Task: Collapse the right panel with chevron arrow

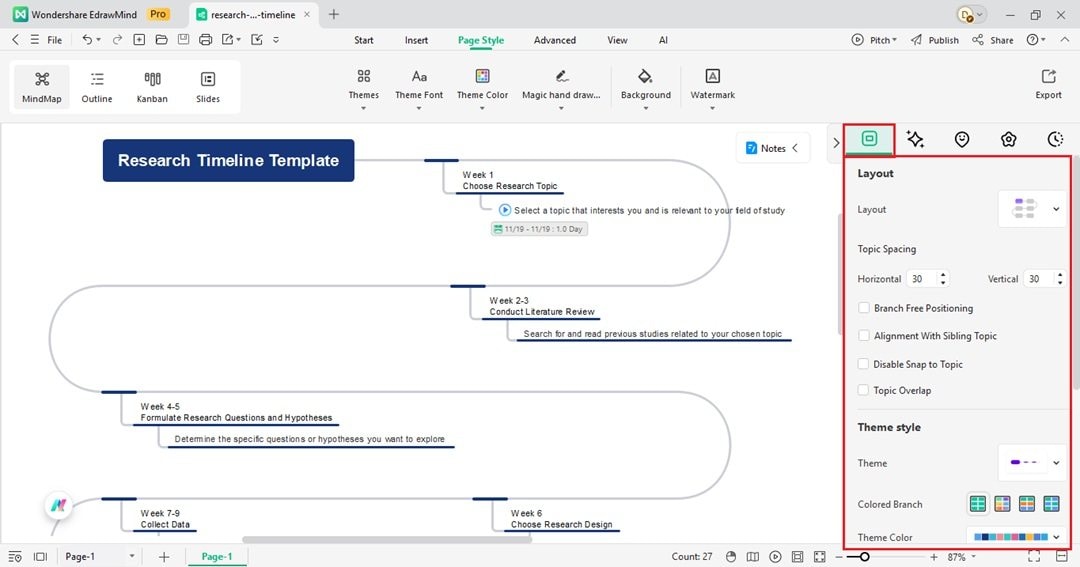Action: pyautogui.click(x=836, y=143)
